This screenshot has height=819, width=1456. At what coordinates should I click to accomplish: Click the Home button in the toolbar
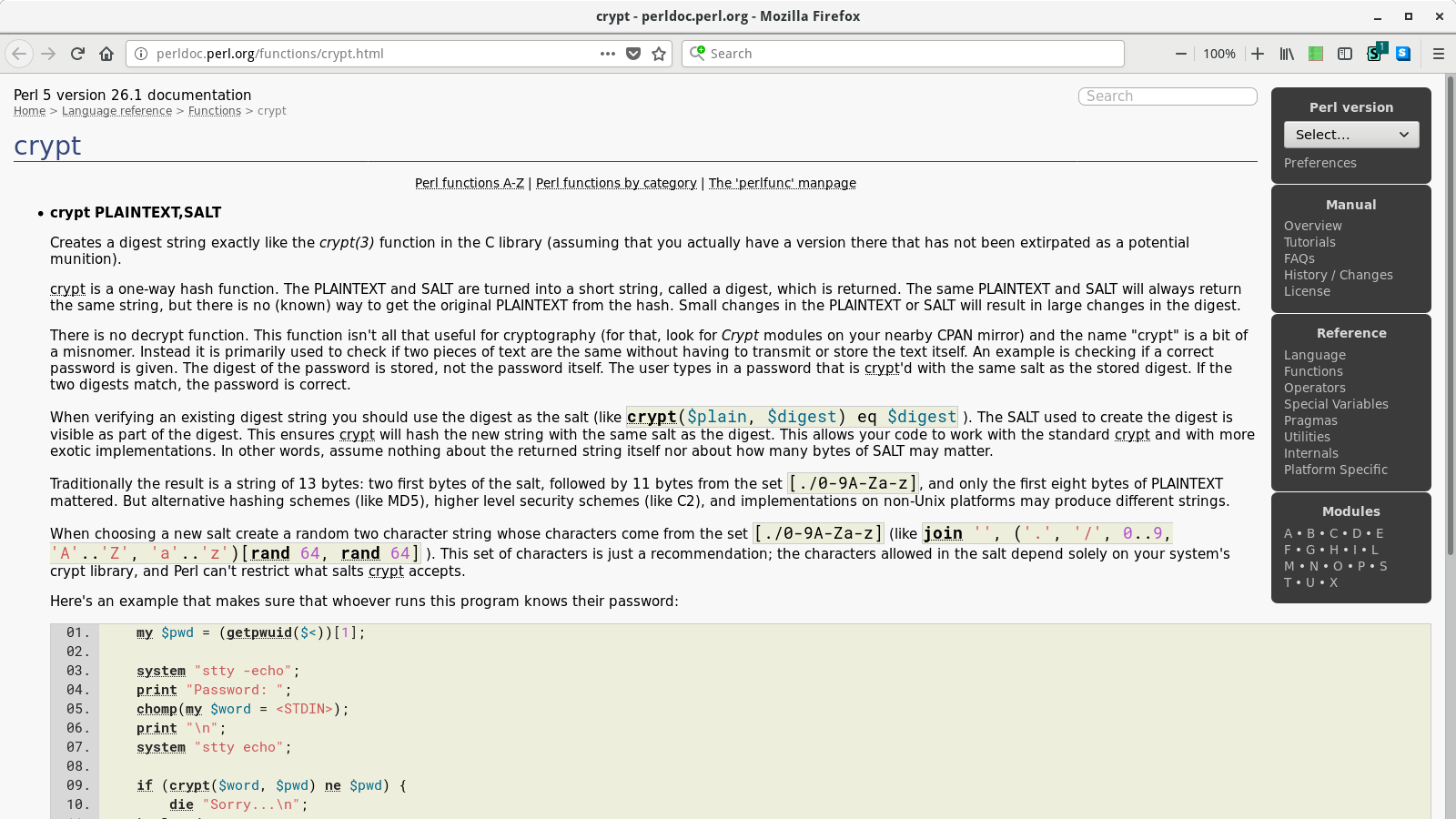point(106,54)
